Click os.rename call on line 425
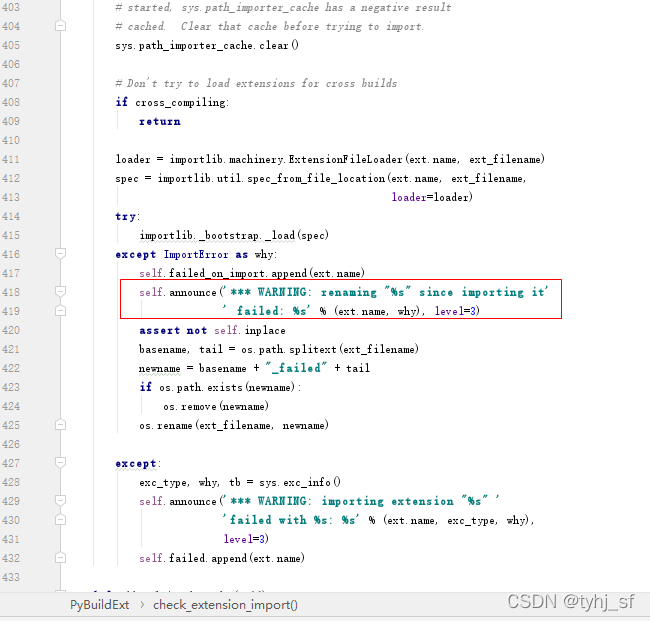This screenshot has width=650, height=621. (234, 425)
